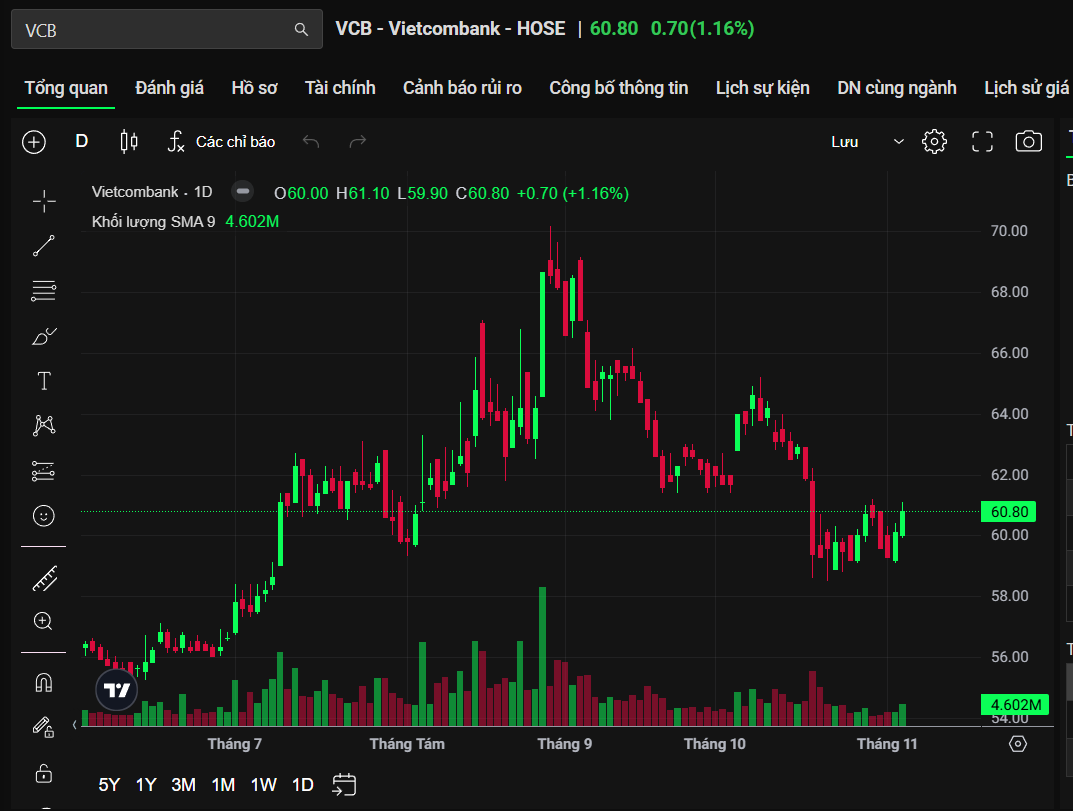Screen dimensions: 1073x811
Task: Select the trend line drawing tool
Action: [44, 246]
